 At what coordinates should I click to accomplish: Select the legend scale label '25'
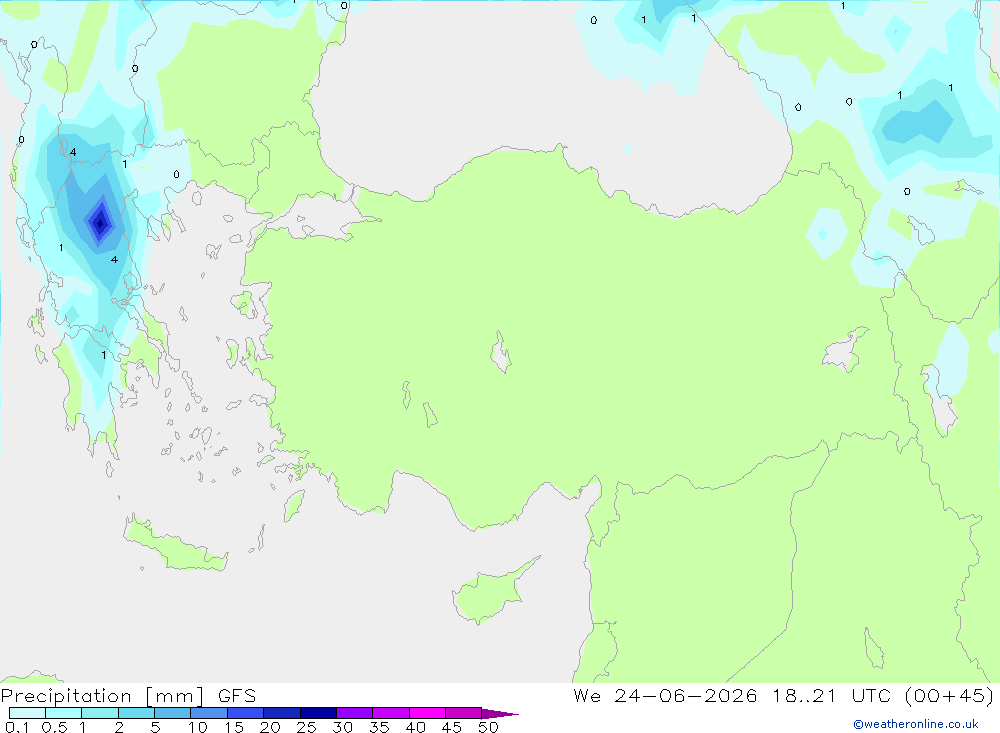306,727
